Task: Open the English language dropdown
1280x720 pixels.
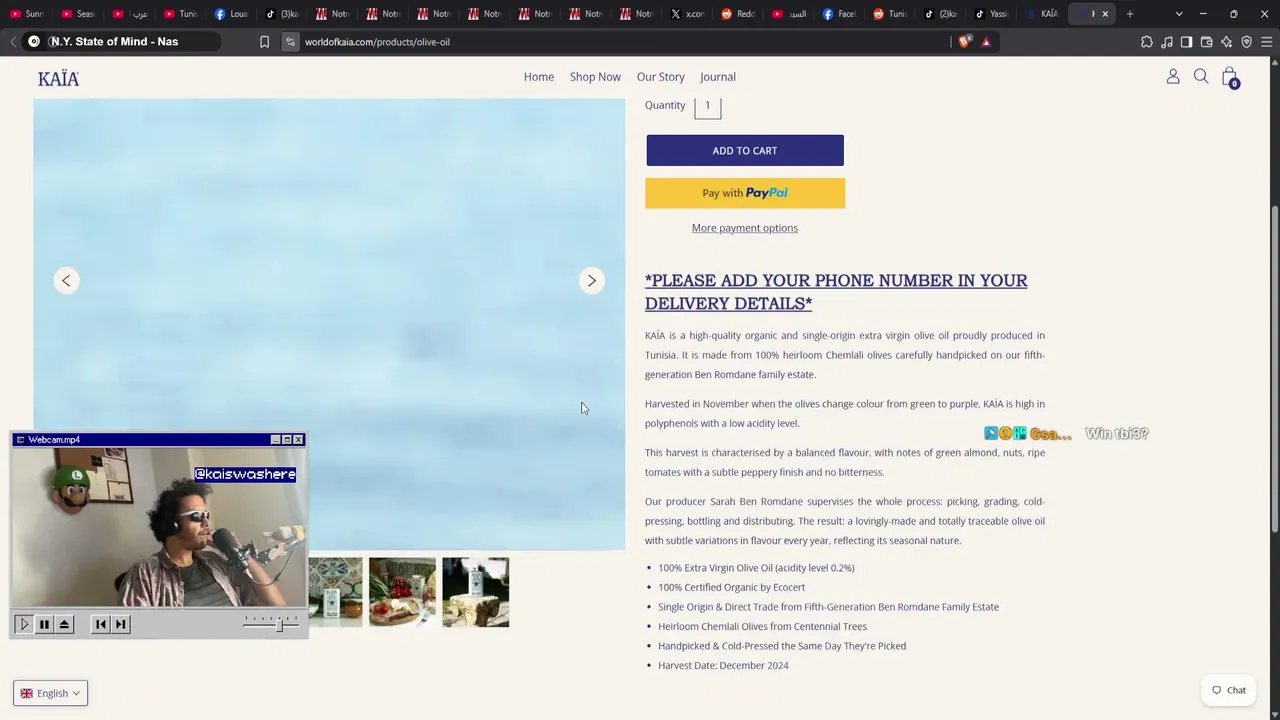Action: 51,693
